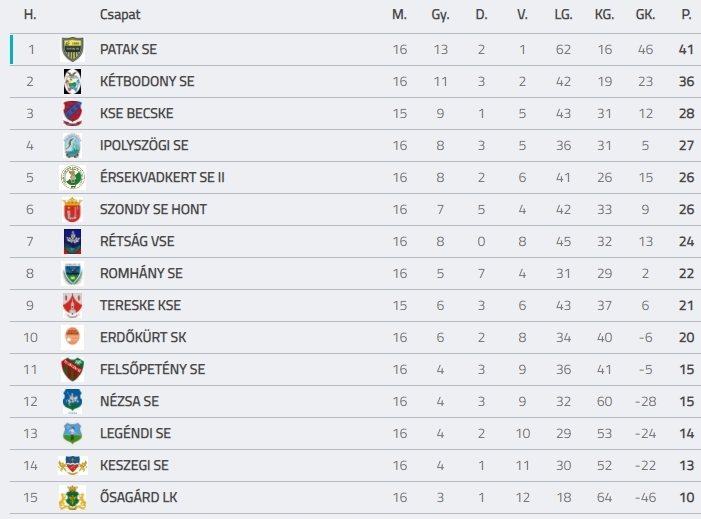
Task: Select the TERESKE KSE crest icon
Action: [72, 306]
